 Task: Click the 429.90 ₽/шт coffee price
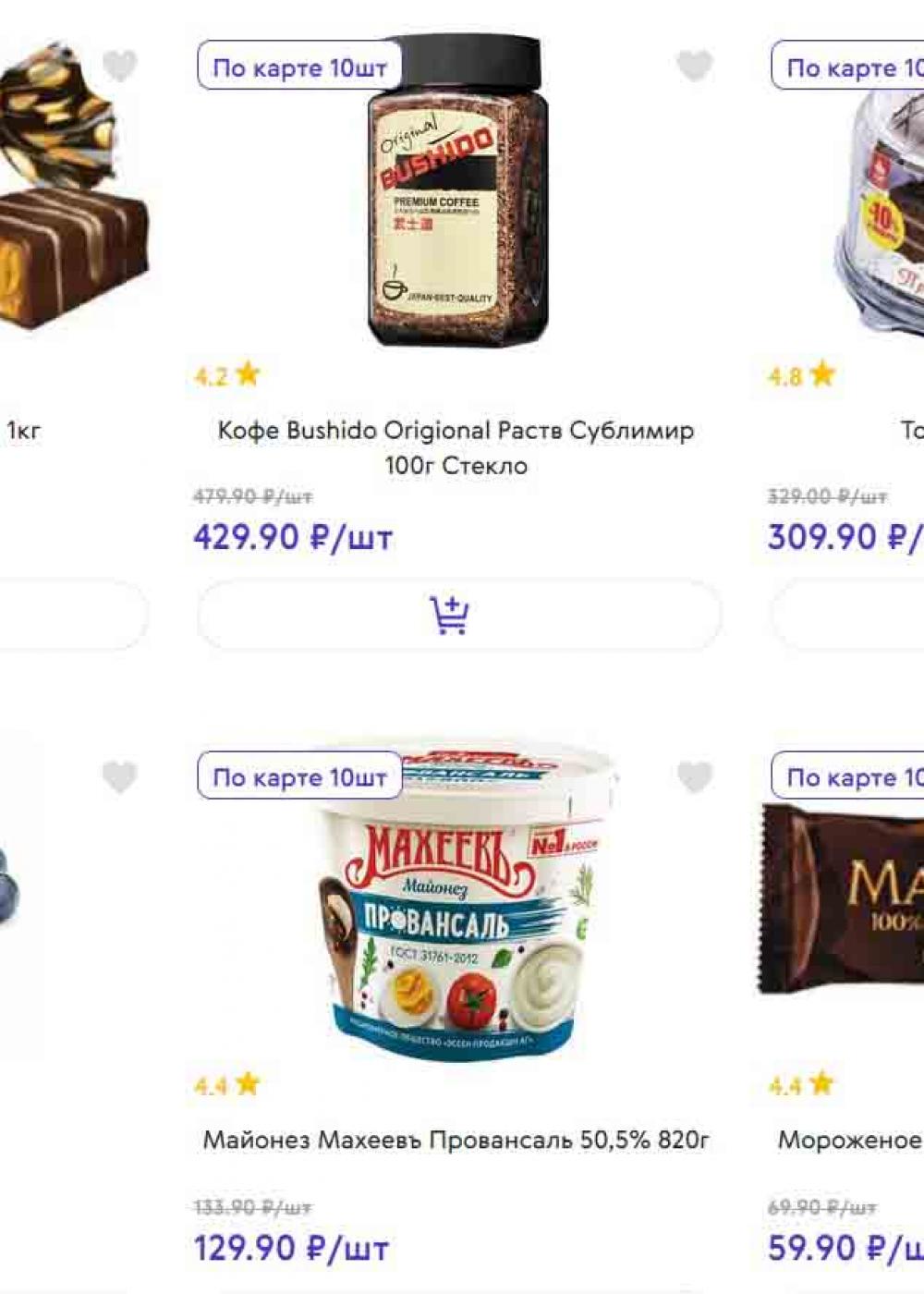click(294, 537)
